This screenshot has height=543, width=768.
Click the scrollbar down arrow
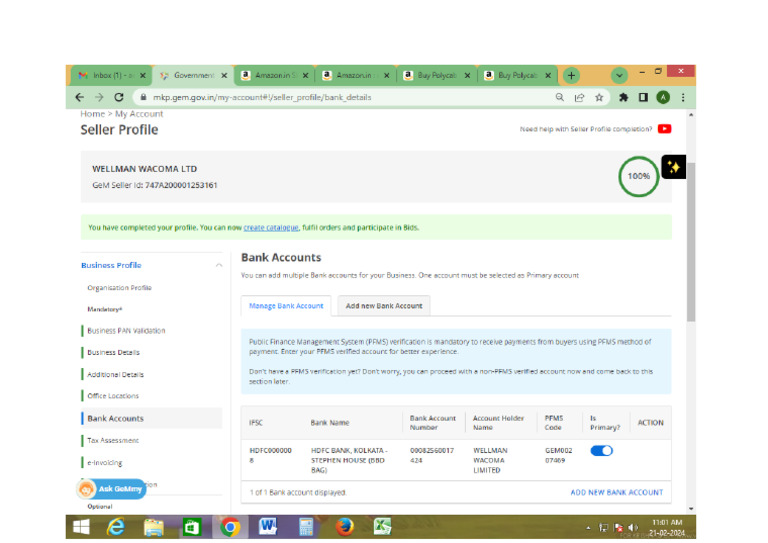[x=691, y=509]
